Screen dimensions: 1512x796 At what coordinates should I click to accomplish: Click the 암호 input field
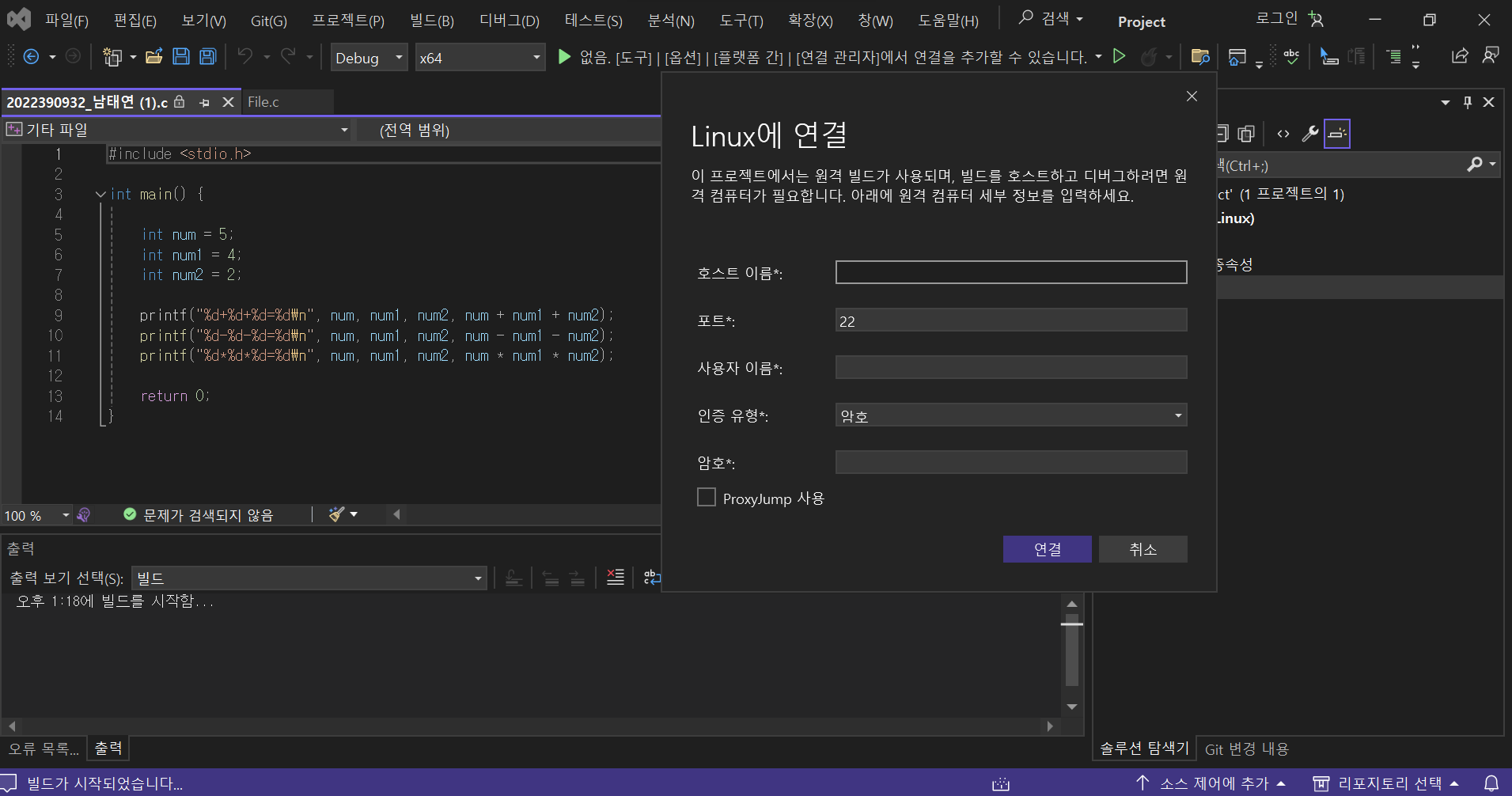(x=1011, y=462)
